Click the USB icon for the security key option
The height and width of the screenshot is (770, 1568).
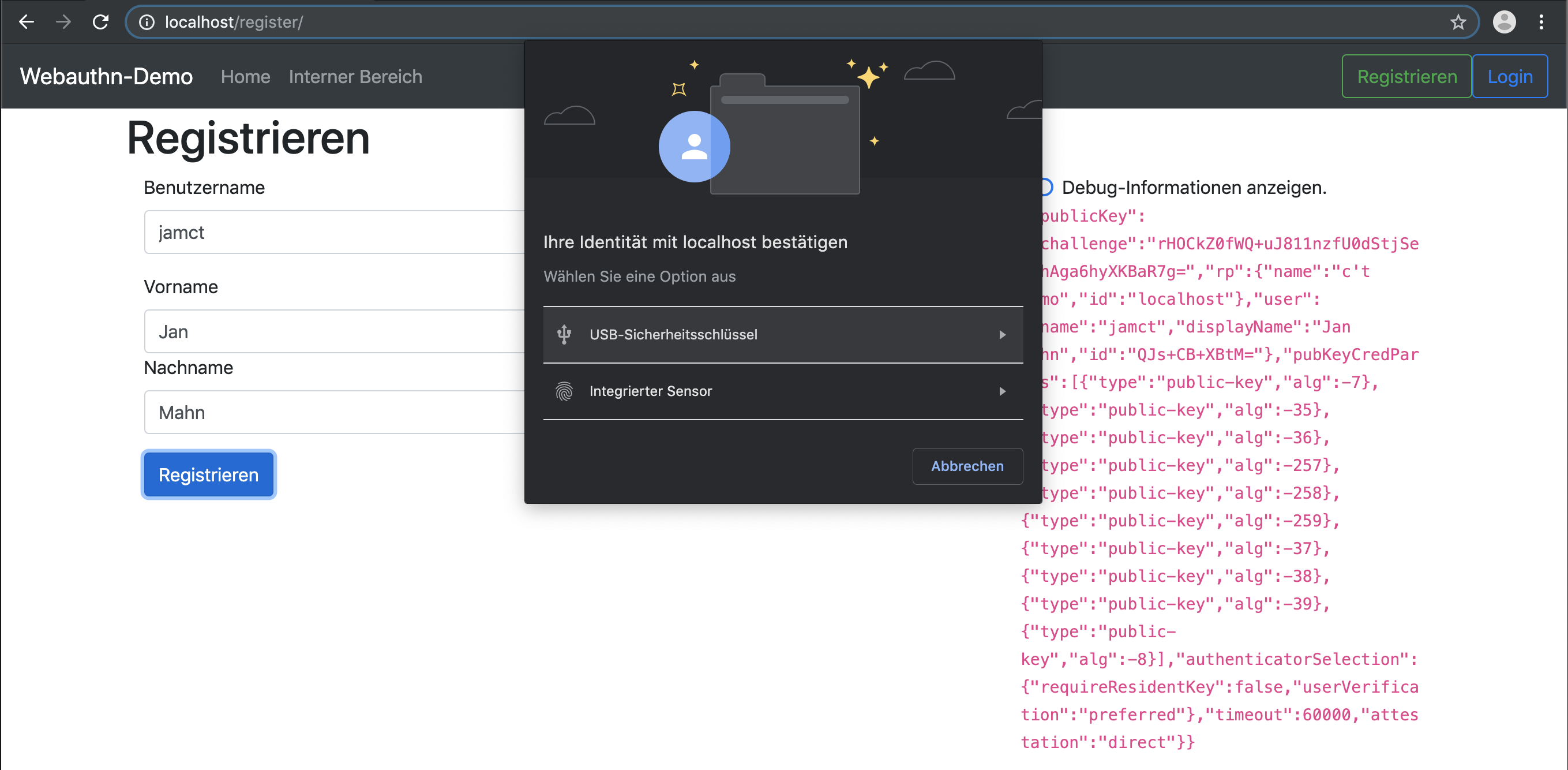click(x=564, y=334)
